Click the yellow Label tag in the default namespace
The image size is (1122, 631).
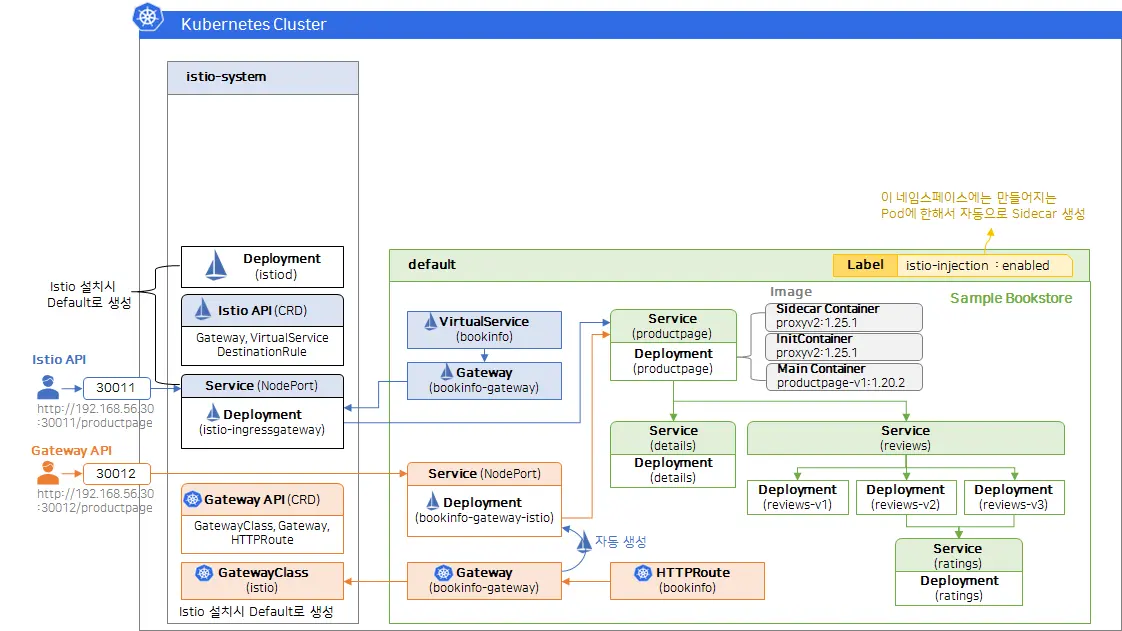pos(864,265)
